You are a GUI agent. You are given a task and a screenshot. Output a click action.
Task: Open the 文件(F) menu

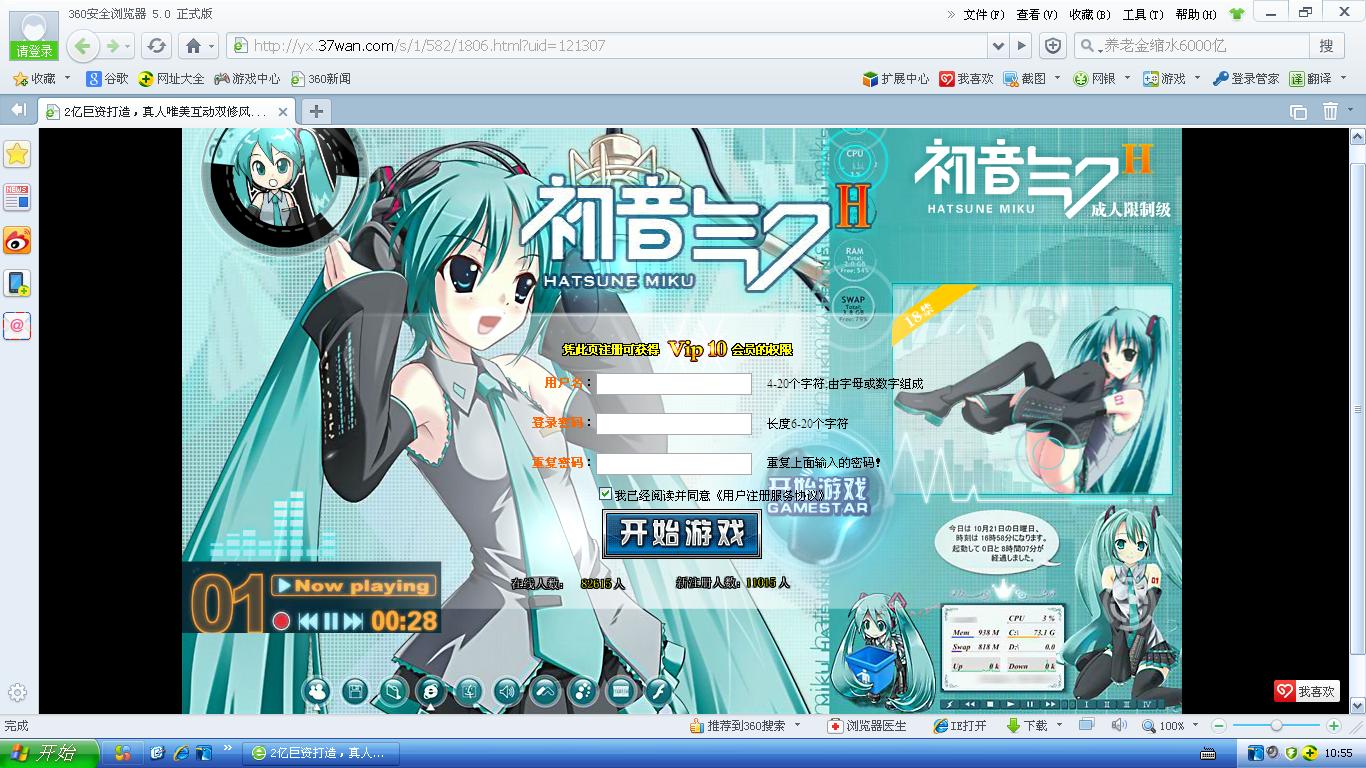(984, 14)
